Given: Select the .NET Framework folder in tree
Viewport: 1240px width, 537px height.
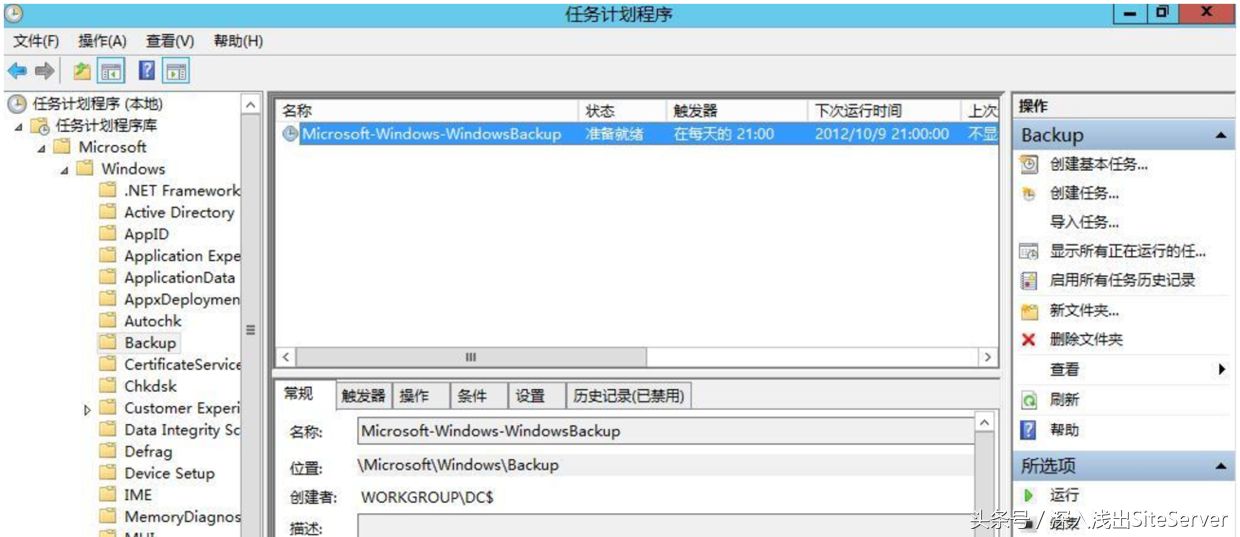Looking at the screenshot, I should (x=182, y=191).
